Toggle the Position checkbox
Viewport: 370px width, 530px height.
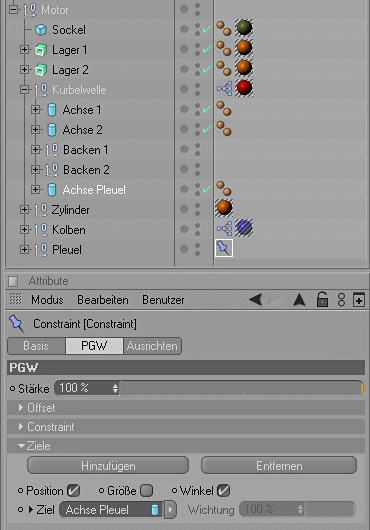coord(73,490)
